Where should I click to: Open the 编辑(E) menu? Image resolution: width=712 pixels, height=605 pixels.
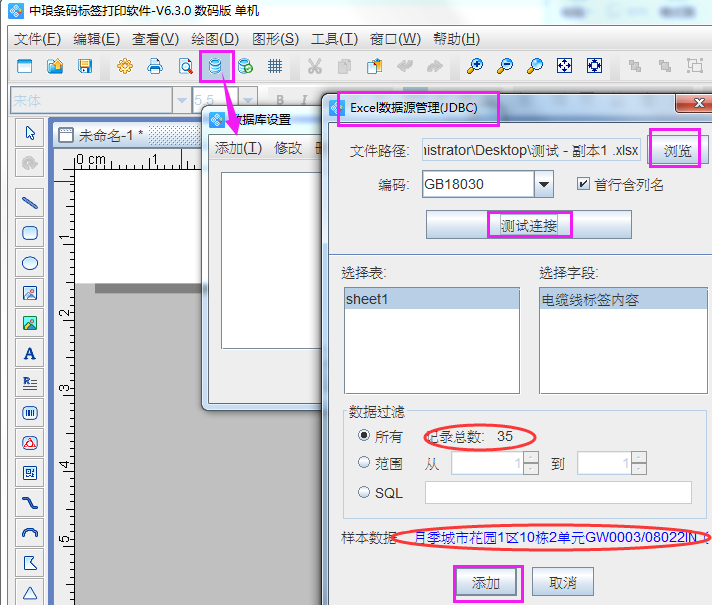96,39
